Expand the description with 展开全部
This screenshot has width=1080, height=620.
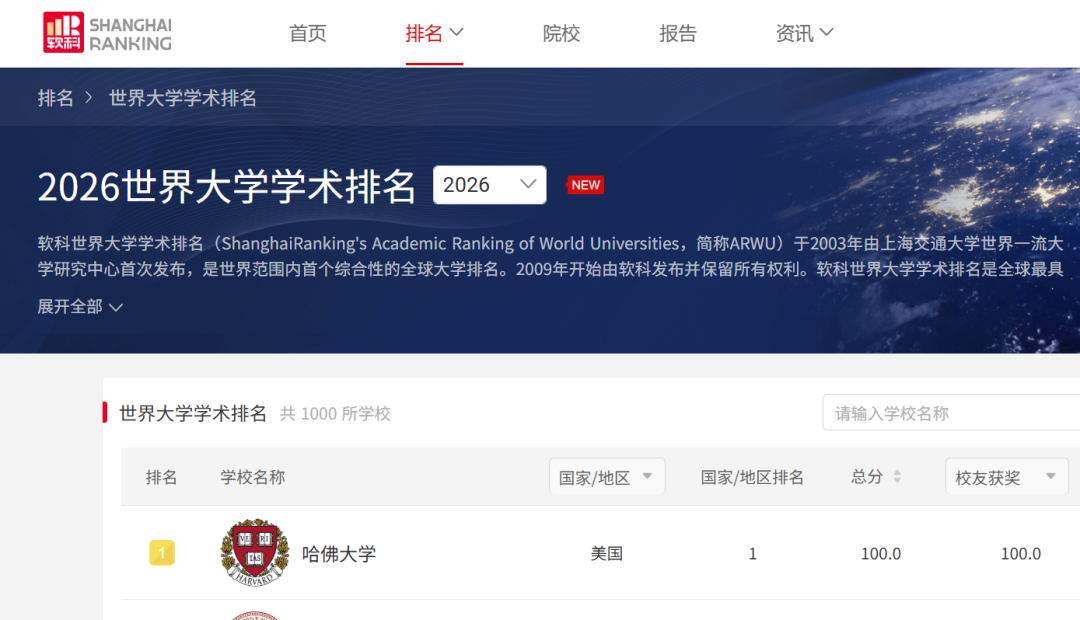click(80, 307)
